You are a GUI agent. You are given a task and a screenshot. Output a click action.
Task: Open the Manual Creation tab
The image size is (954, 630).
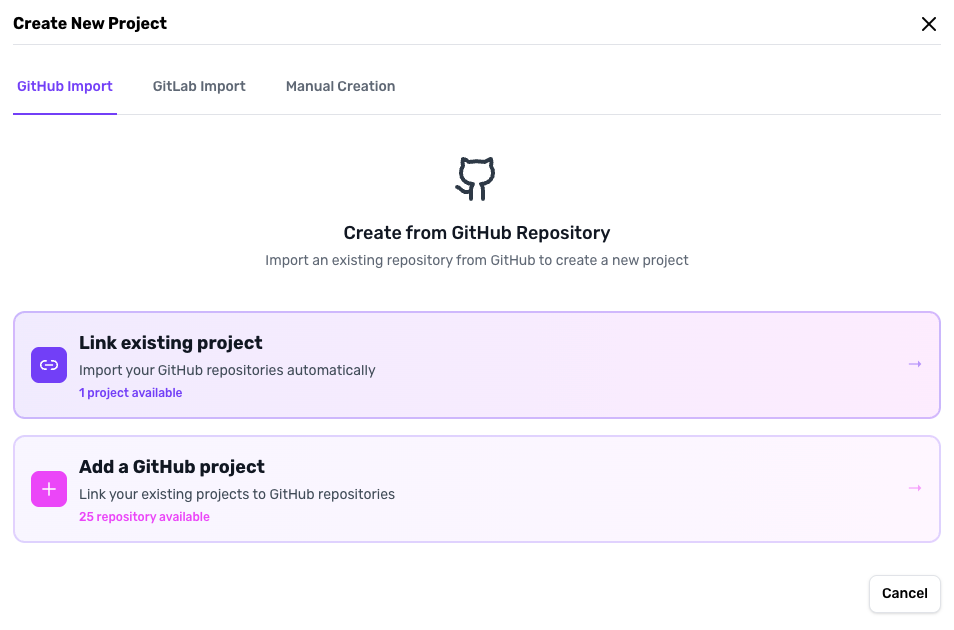pyautogui.click(x=340, y=86)
